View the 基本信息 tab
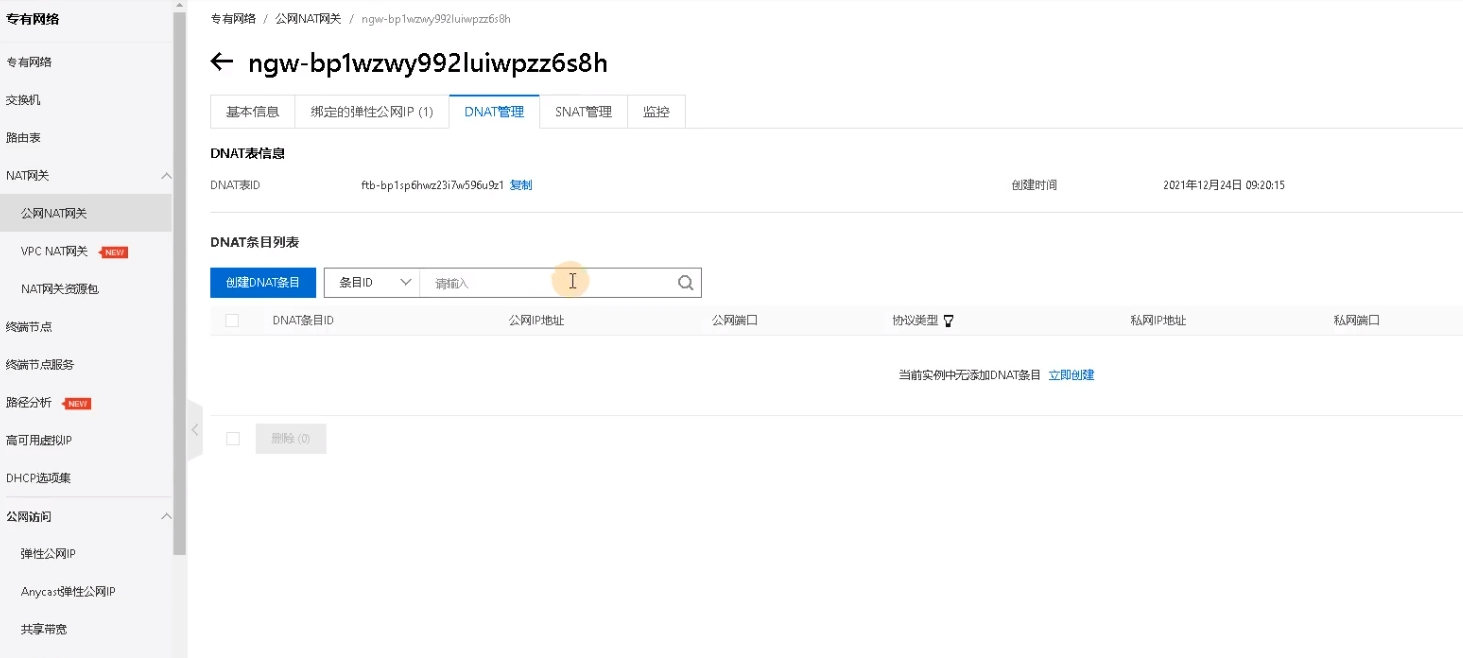The image size is (1463, 658). point(252,112)
